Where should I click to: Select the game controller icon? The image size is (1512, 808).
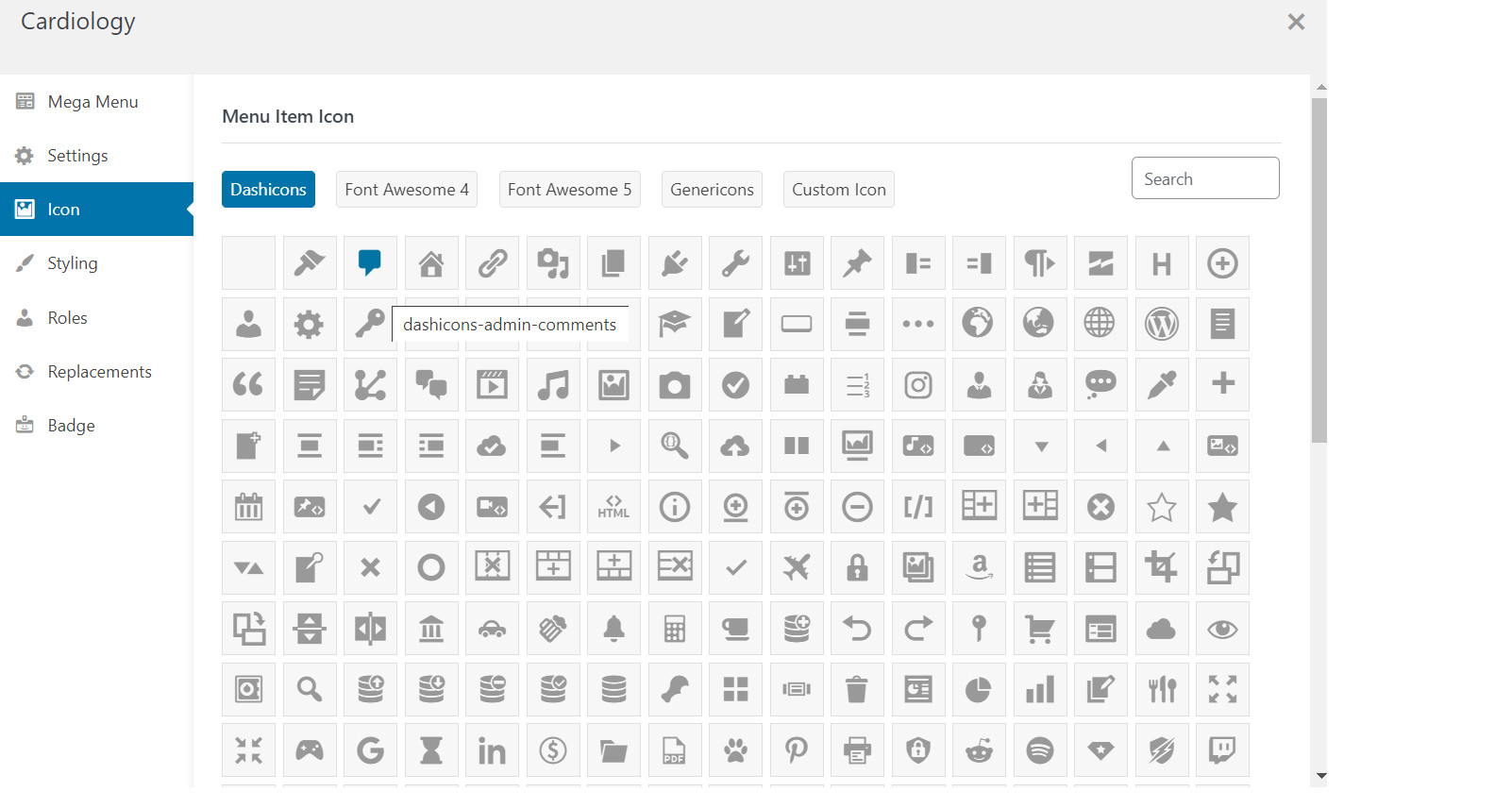[310, 750]
